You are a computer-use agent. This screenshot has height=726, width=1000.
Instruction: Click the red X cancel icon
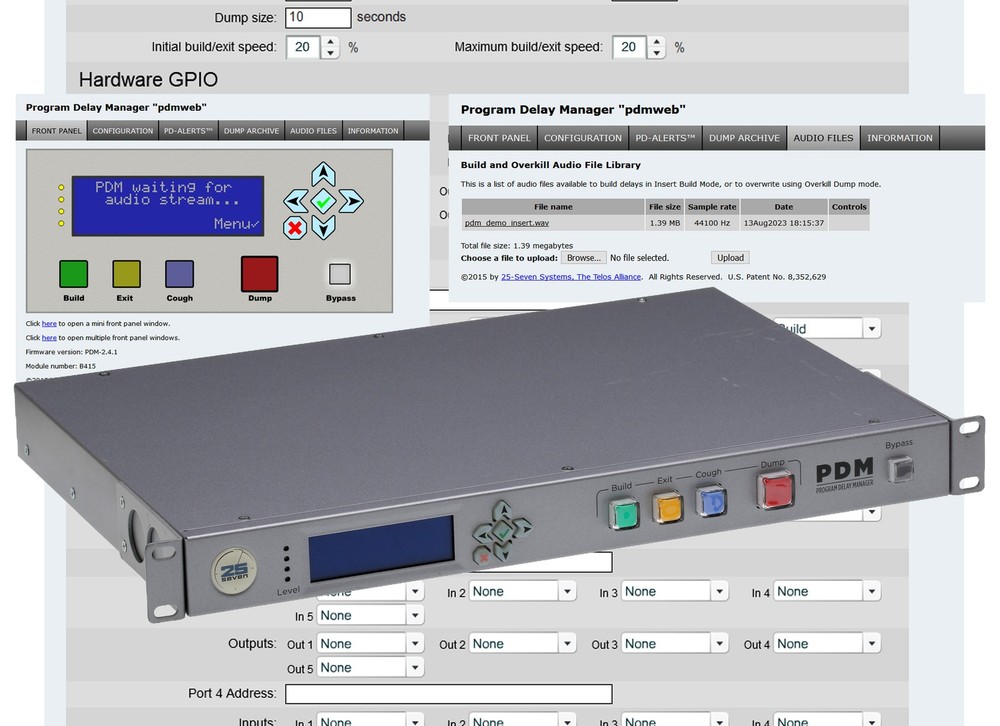pos(297,227)
